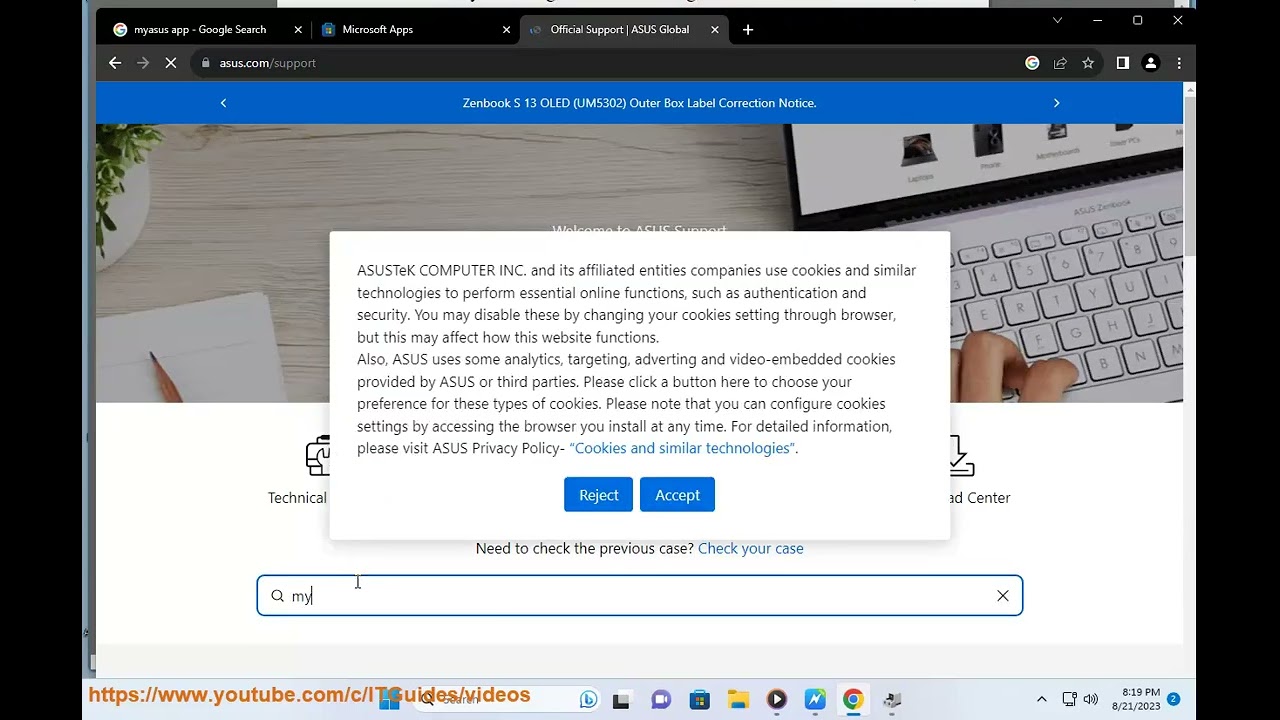Show next announcement banner

click(x=1056, y=103)
